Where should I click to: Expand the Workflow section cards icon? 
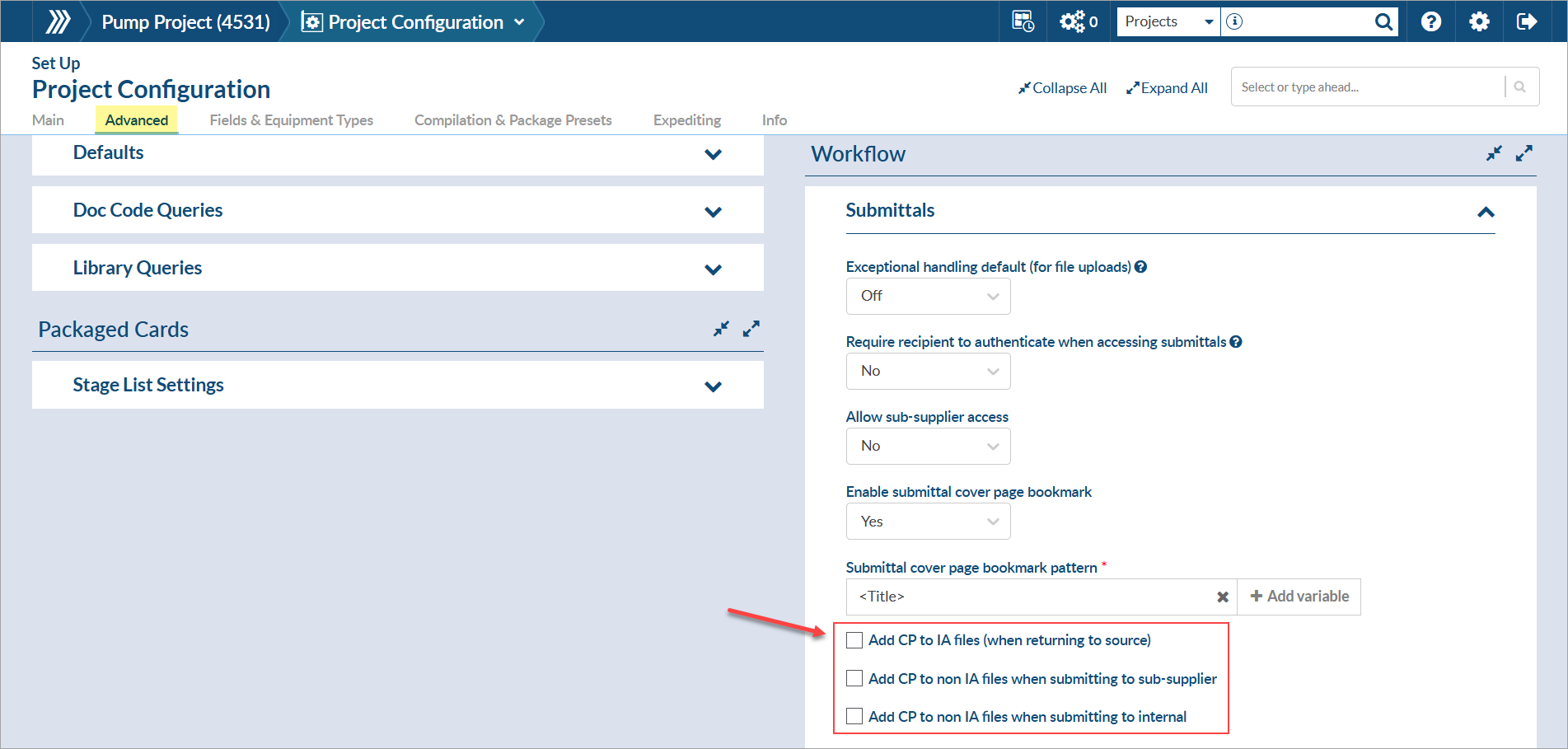(1524, 153)
